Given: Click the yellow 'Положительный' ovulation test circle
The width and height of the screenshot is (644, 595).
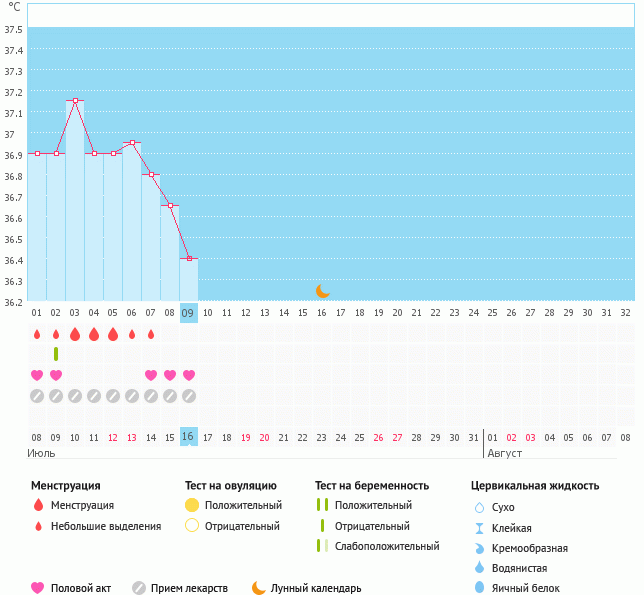Looking at the screenshot, I should point(192,506).
